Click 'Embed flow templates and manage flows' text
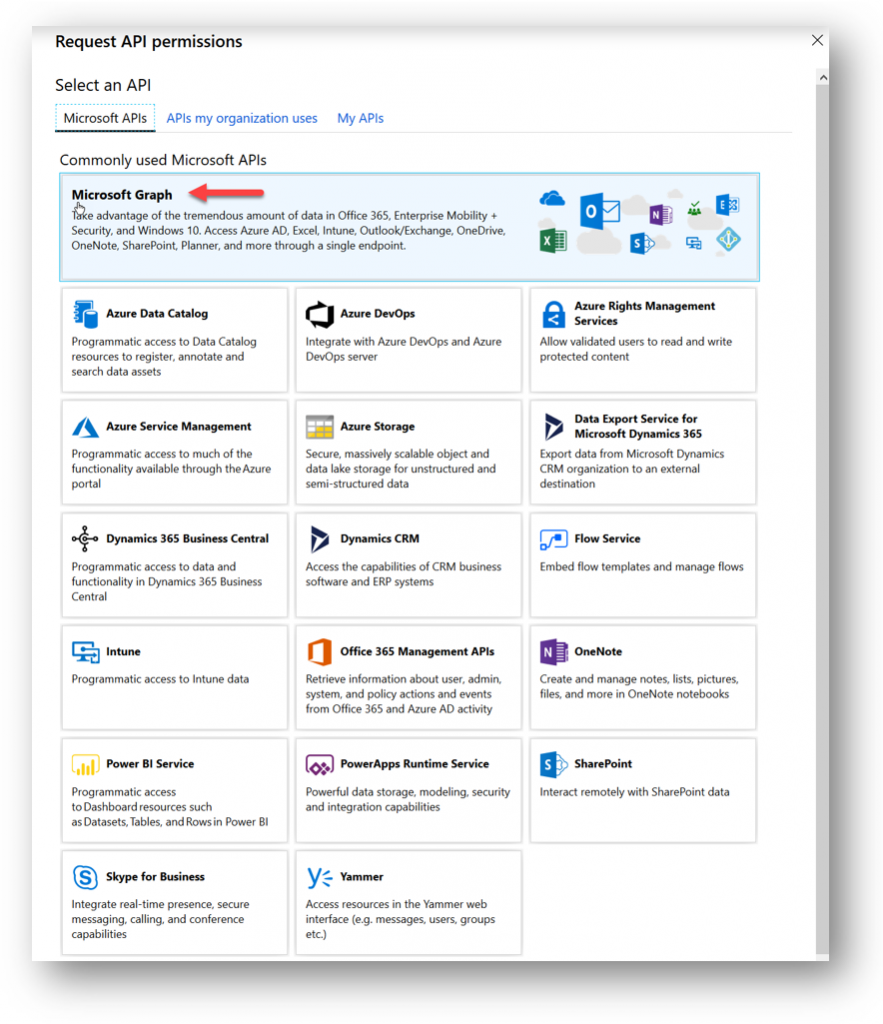Screen dimensions: 883x1024 click(x=641, y=567)
